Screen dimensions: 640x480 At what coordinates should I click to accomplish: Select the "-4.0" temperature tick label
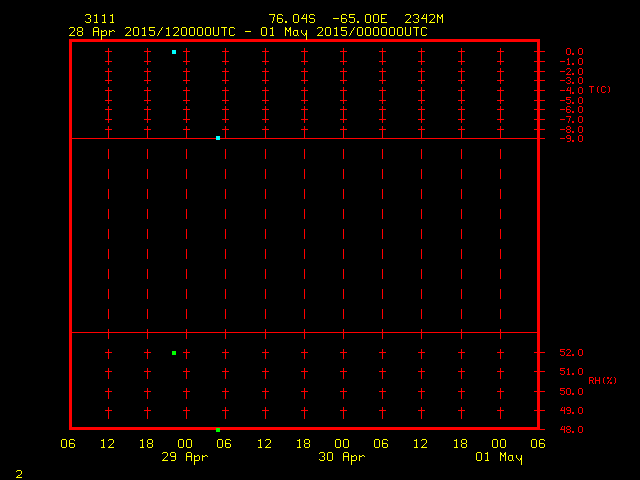pos(571,91)
